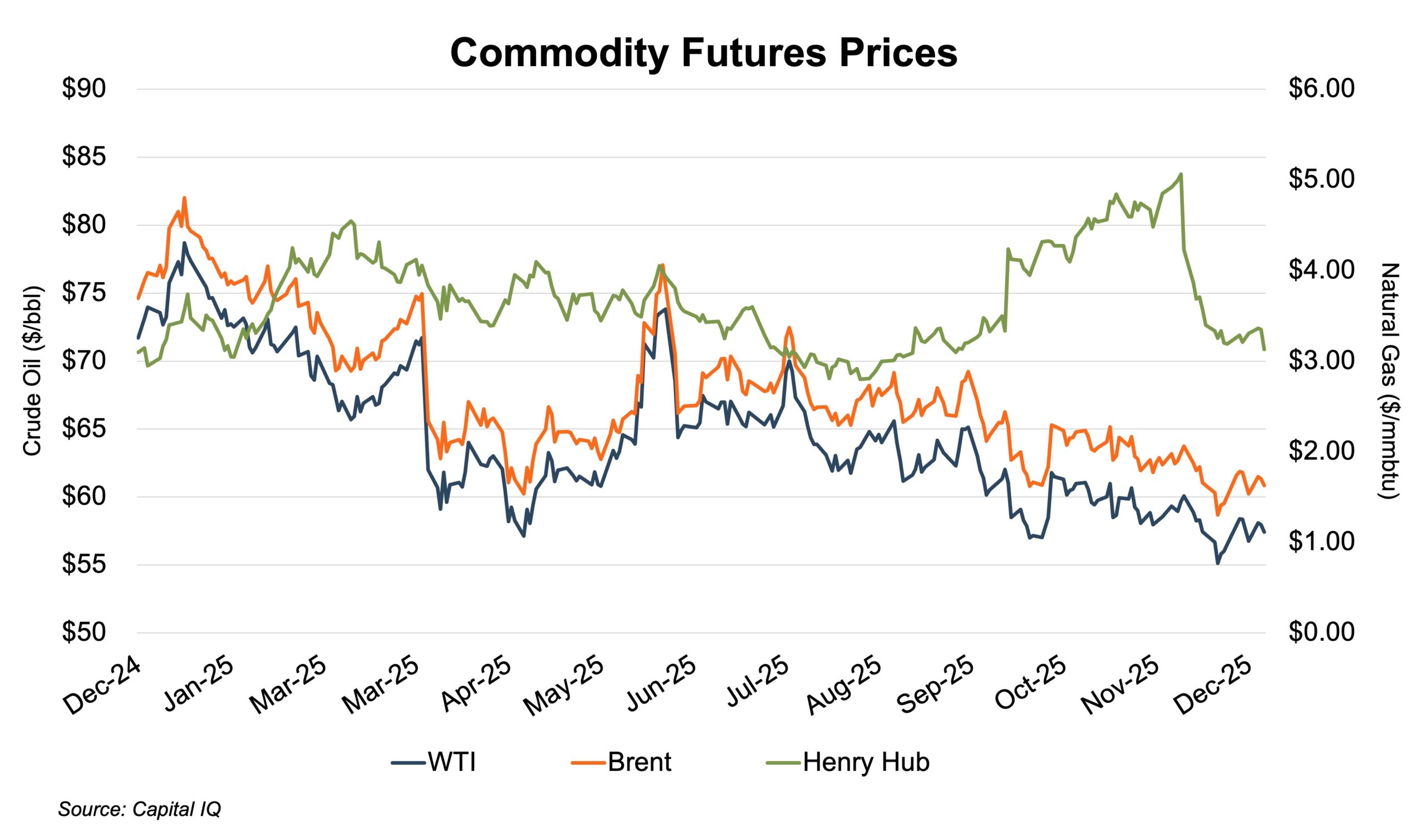The image size is (1425, 840).
Task: Click the Crude Oil ($/bbl) axis title
Action: coord(33,371)
